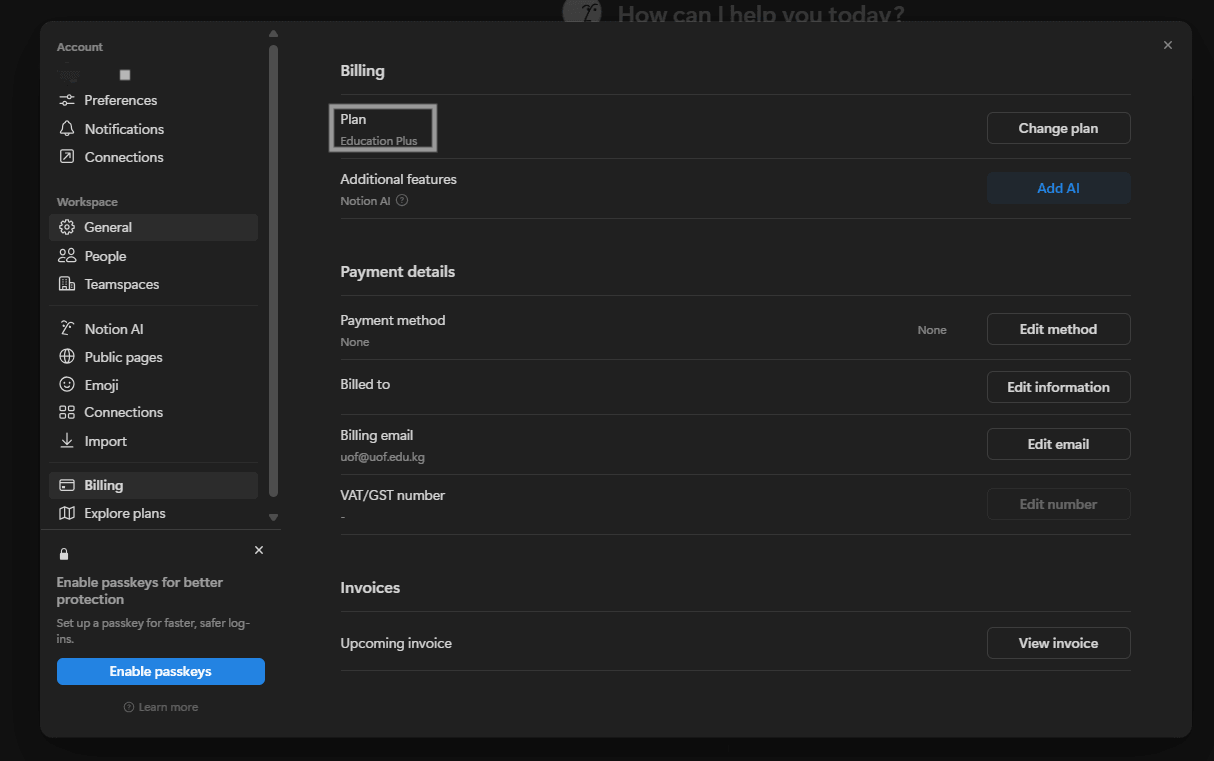Click the Explore plans map icon
The height and width of the screenshot is (761, 1214).
67,513
